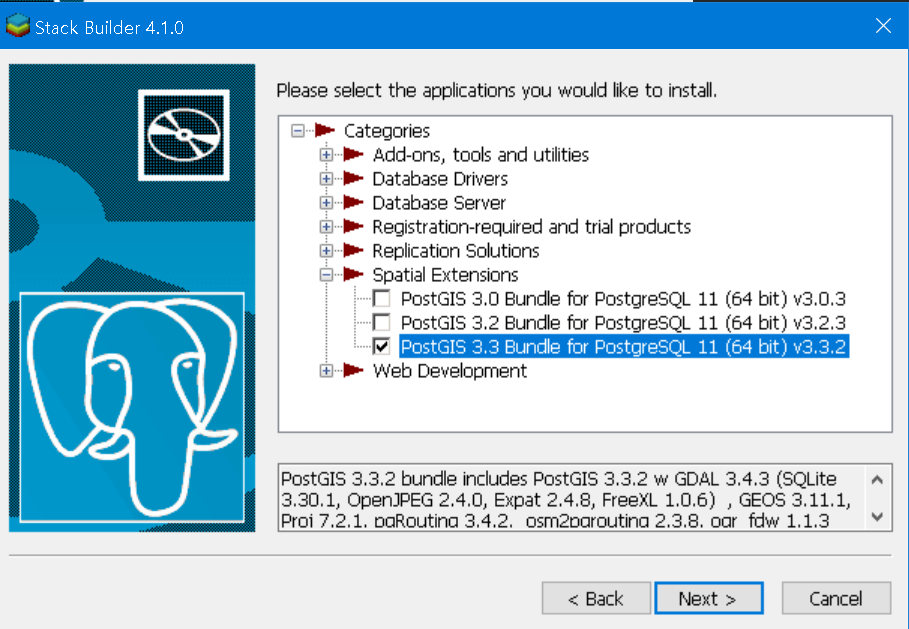Select PostGIS 3.2 Bundle for PostgreSQL 11 row text
Viewport: 909px width, 629px height.
coord(623,322)
